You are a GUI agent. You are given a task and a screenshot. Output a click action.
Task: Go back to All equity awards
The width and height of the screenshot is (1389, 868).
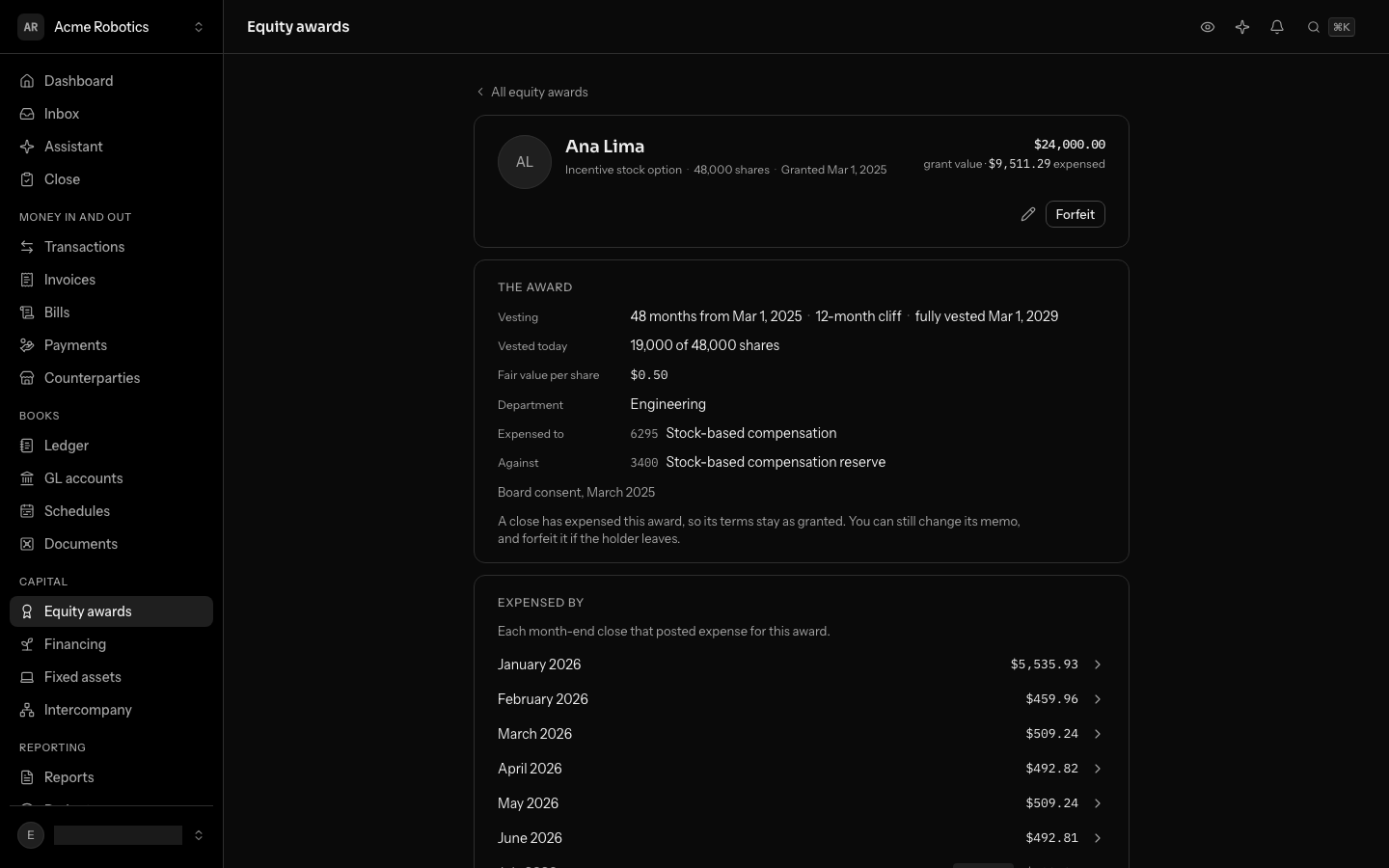click(x=531, y=92)
